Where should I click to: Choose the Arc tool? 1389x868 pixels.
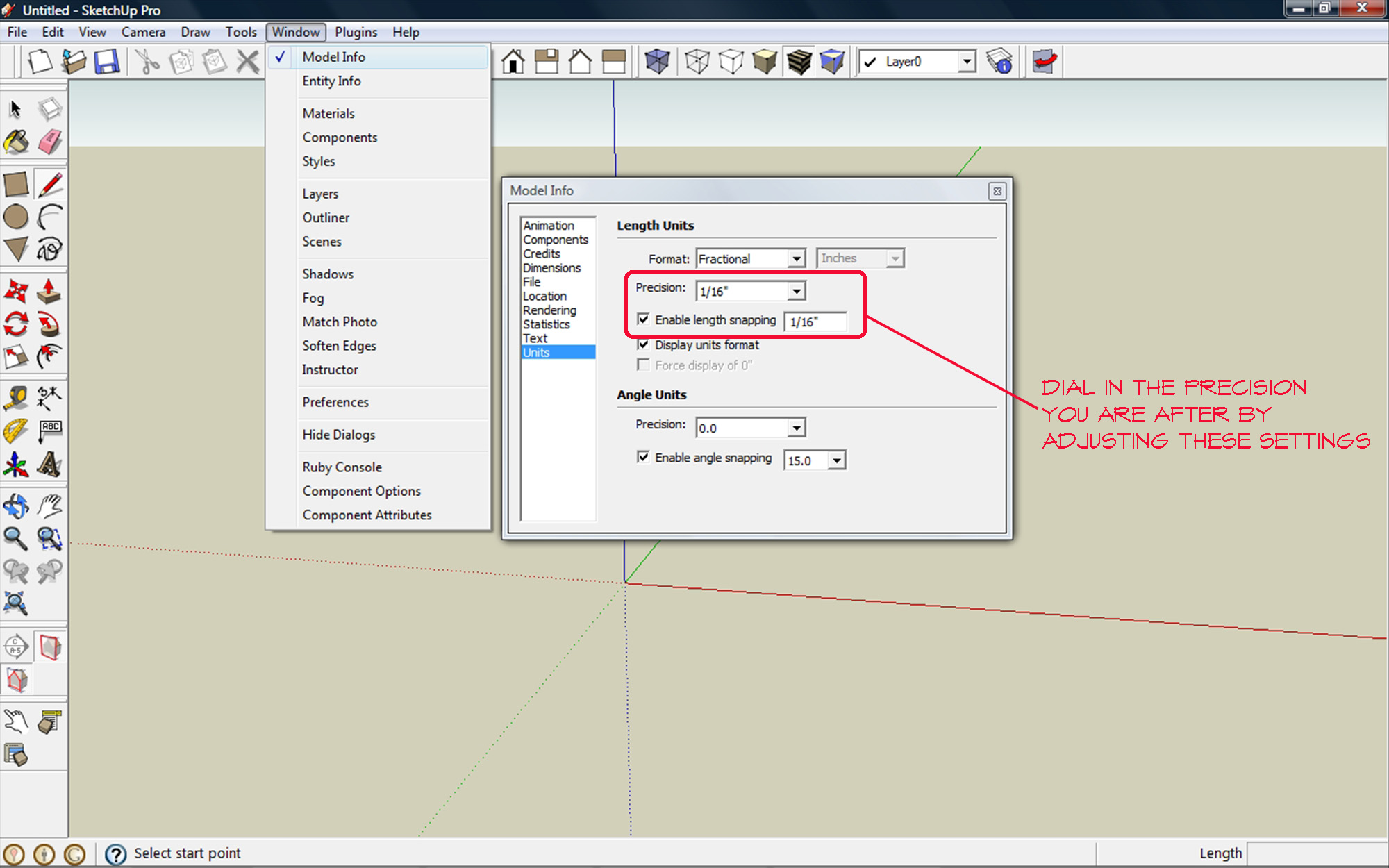pyautogui.click(x=49, y=217)
